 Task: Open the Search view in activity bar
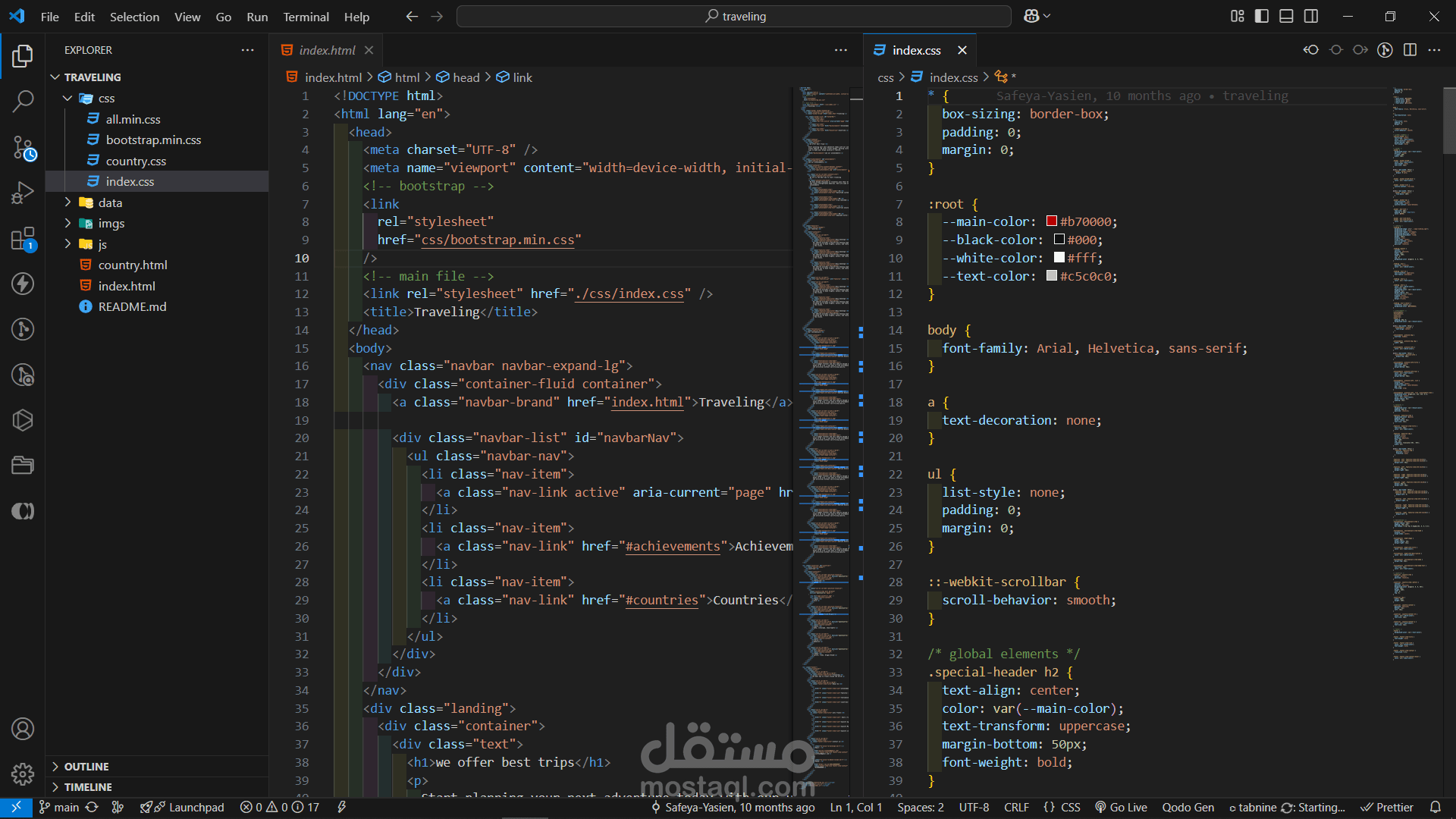coord(23,101)
